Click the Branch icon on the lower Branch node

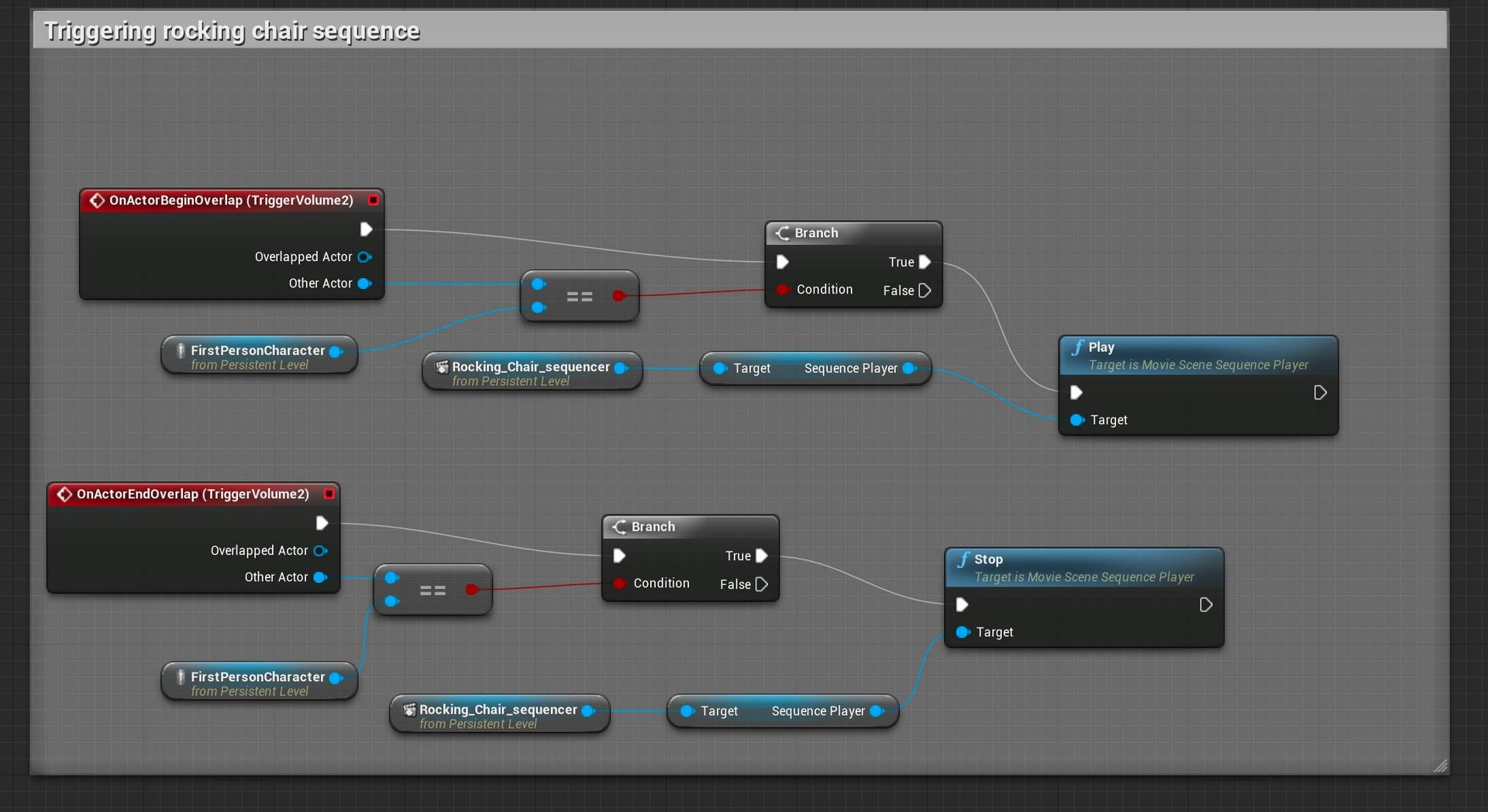coord(619,527)
